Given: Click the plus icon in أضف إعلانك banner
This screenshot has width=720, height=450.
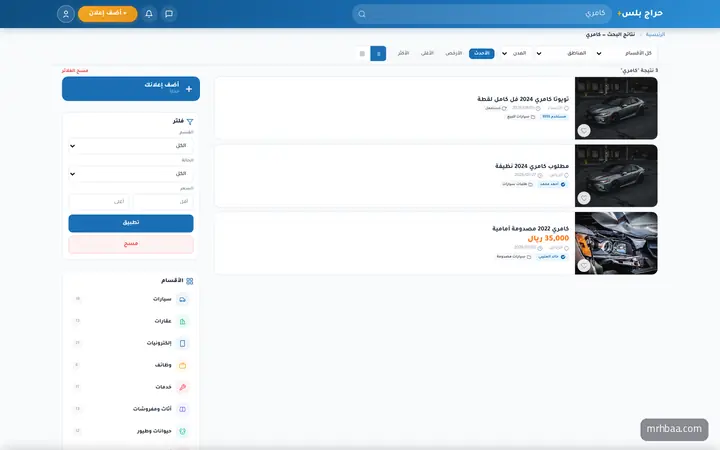Looking at the screenshot, I should pos(189,89).
